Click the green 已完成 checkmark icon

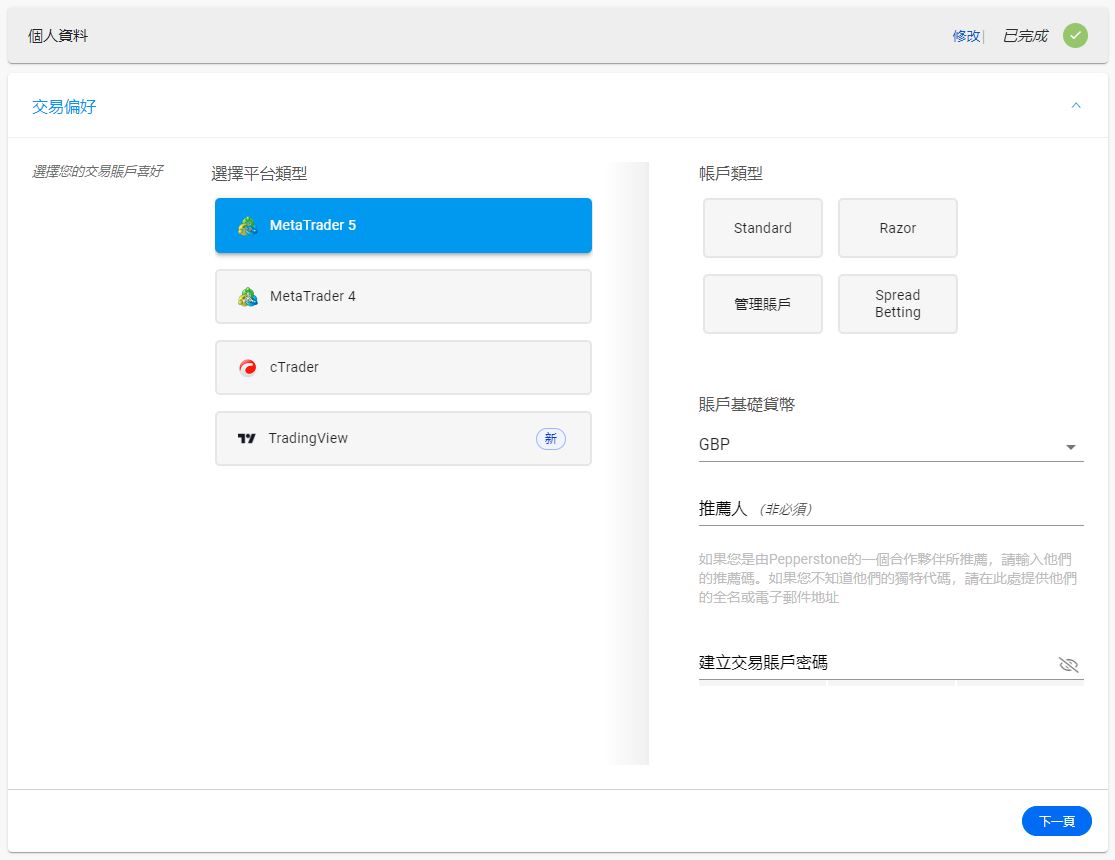pos(1075,35)
